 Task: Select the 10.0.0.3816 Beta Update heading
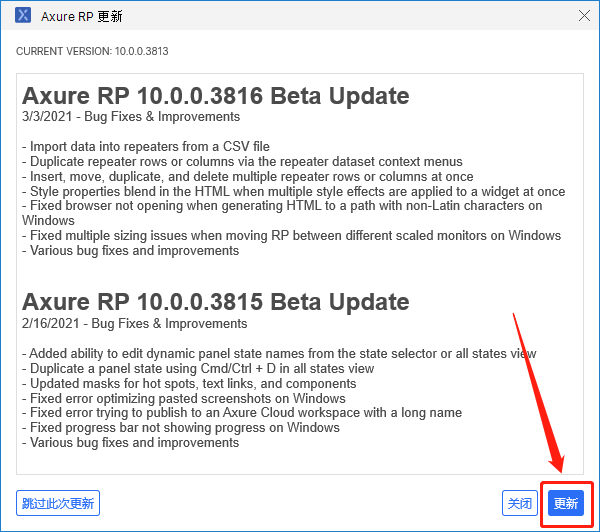215,96
